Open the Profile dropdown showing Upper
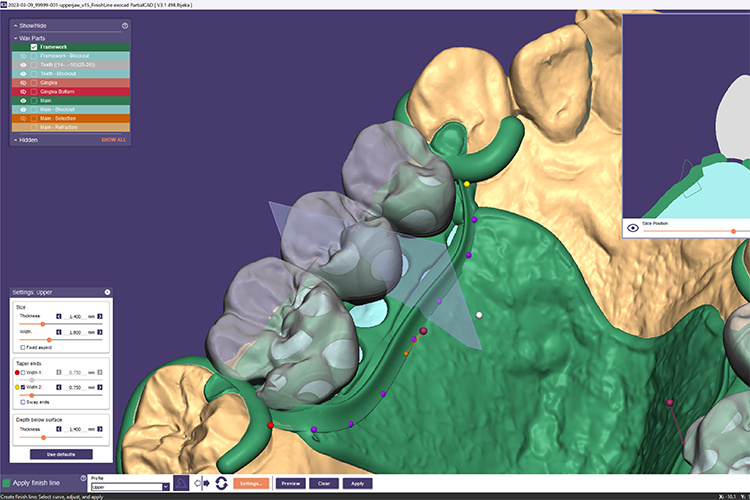750x500 pixels. (130, 487)
